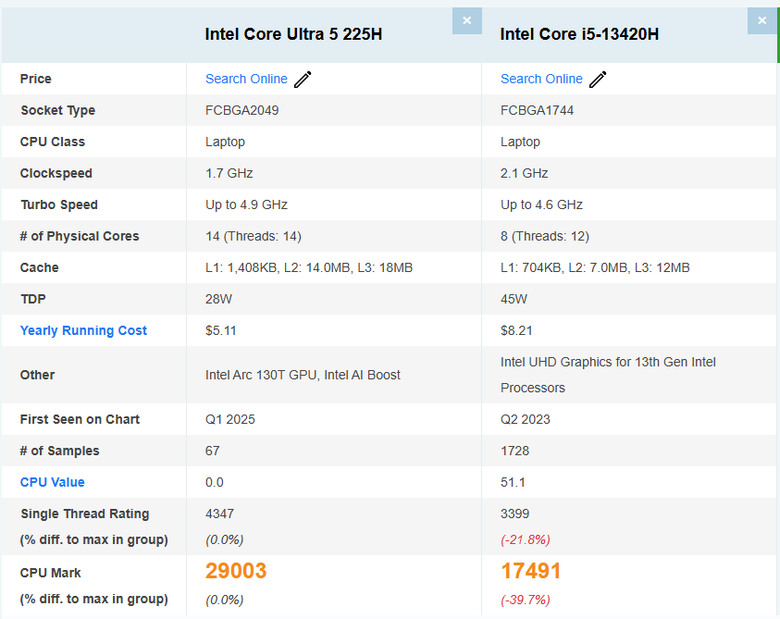Click the FCBGA2049 socket type cell
Viewport: 780px width, 619px height.
click(x=242, y=110)
